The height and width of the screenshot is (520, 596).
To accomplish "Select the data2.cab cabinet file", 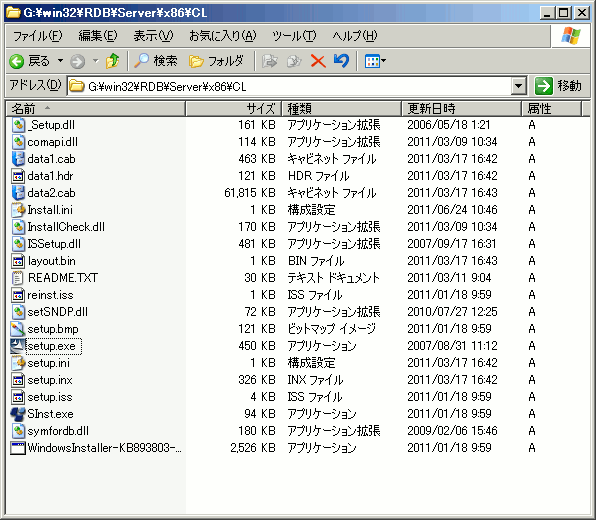I will (51, 193).
